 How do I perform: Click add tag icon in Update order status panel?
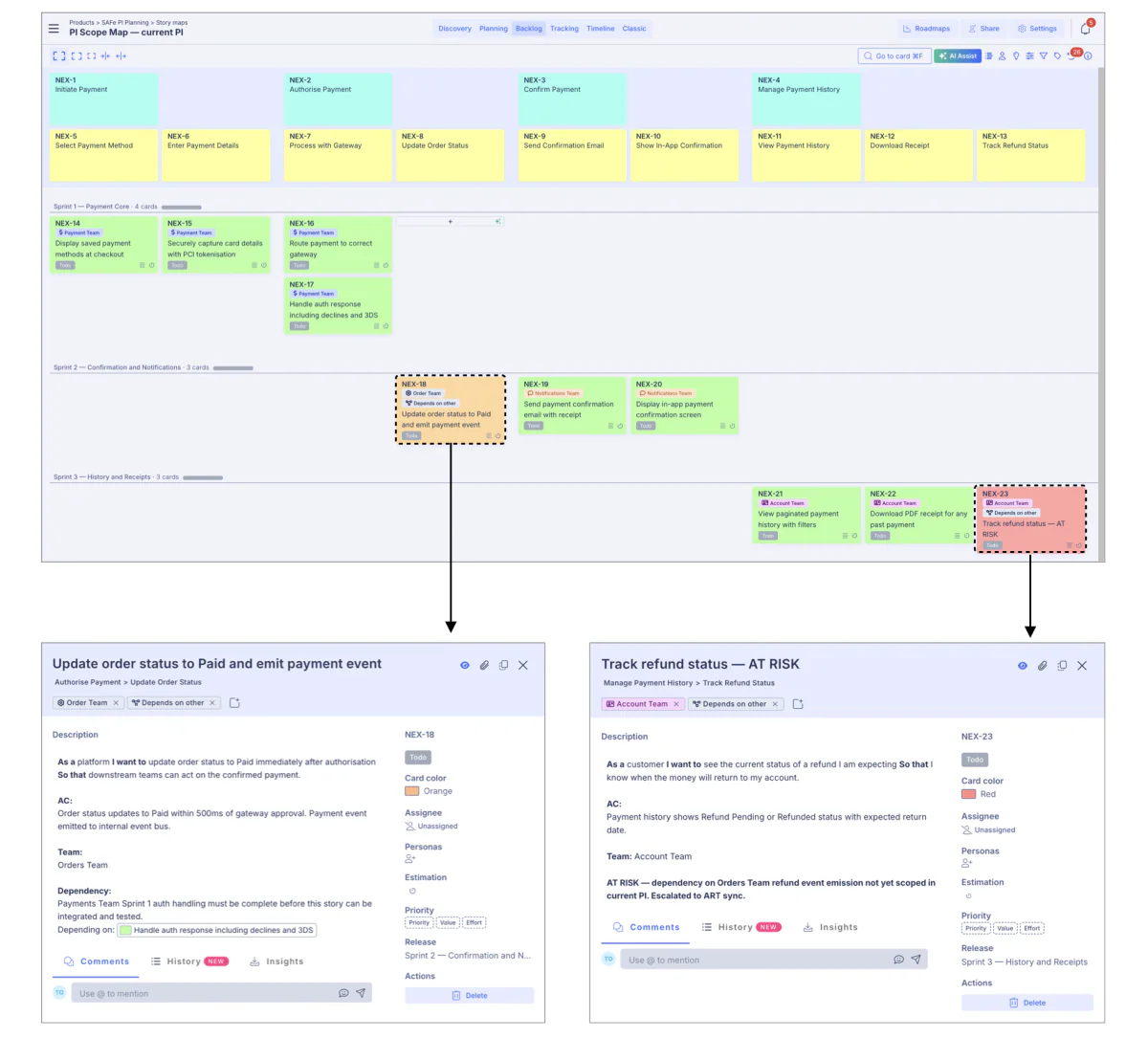coord(234,703)
